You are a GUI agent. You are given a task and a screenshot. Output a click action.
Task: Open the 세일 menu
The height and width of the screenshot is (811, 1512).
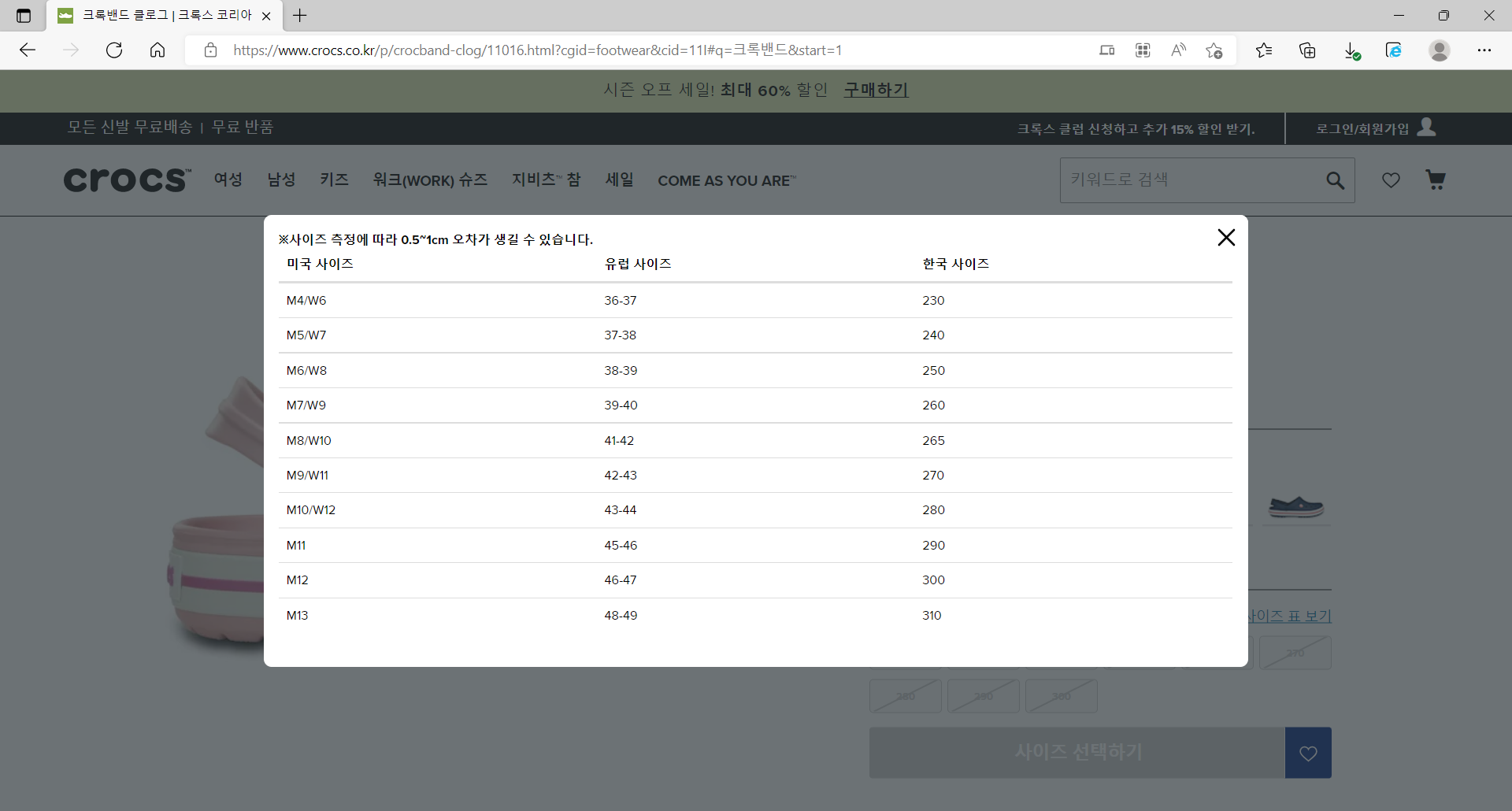(x=620, y=180)
